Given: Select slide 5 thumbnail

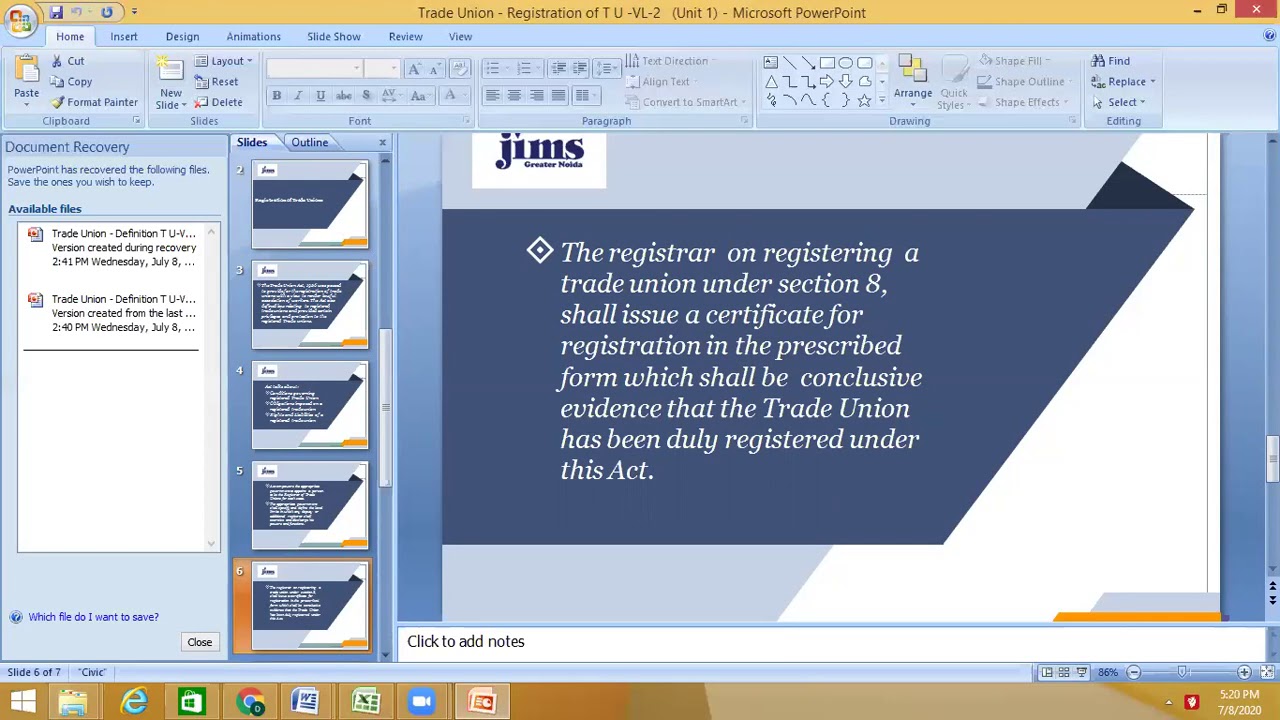Looking at the screenshot, I should (310, 505).
